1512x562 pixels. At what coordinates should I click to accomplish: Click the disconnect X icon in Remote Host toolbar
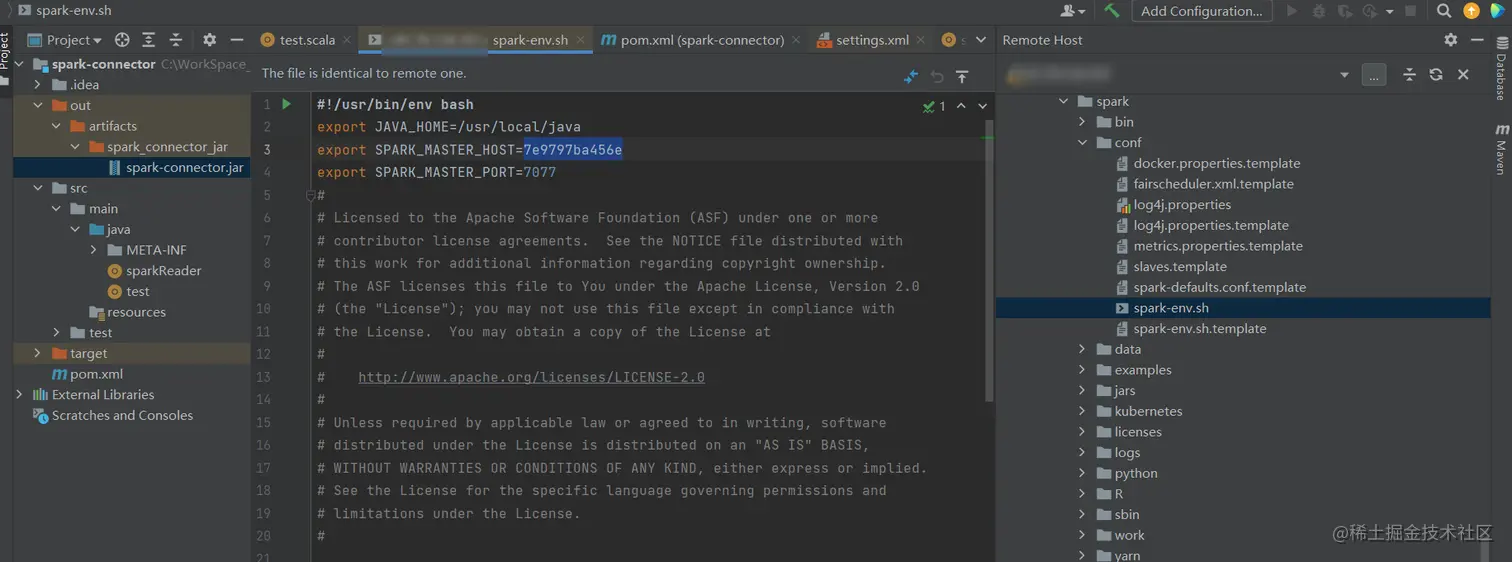coord(1463,75)
